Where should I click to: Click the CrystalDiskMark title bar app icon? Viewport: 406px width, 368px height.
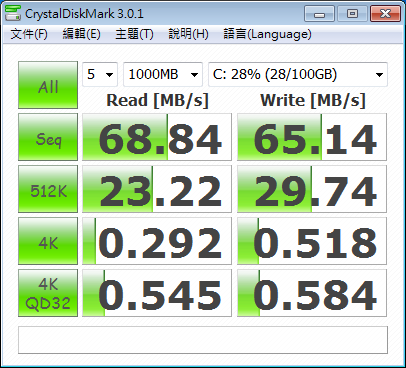[13, 13]
